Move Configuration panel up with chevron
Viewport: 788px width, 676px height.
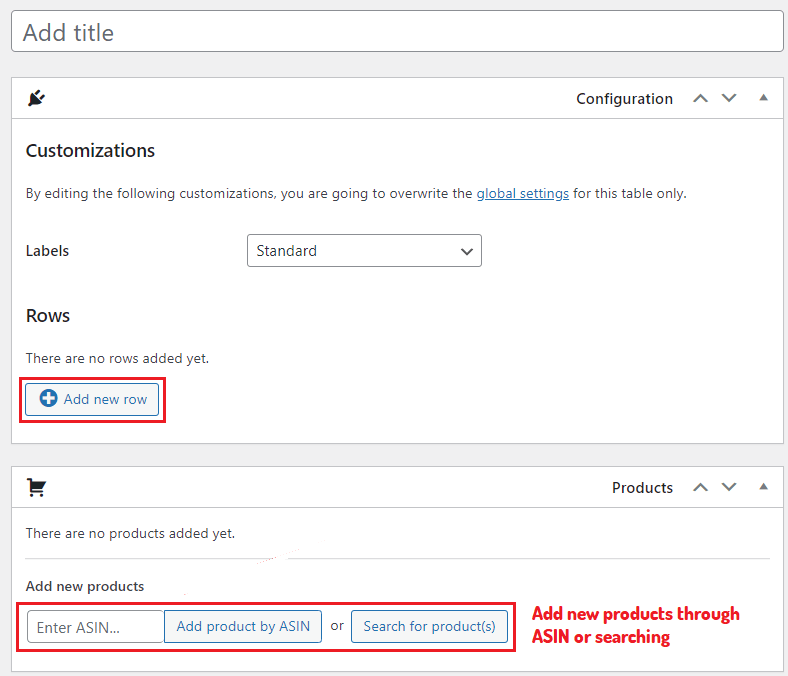pyautogui.click(x=701, y=99)
